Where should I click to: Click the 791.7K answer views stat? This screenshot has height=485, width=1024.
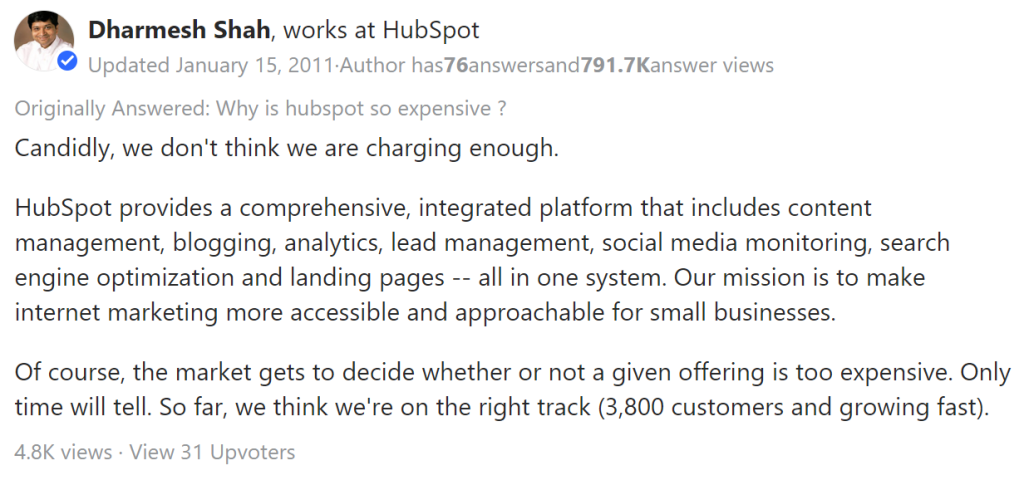[677, 65]
